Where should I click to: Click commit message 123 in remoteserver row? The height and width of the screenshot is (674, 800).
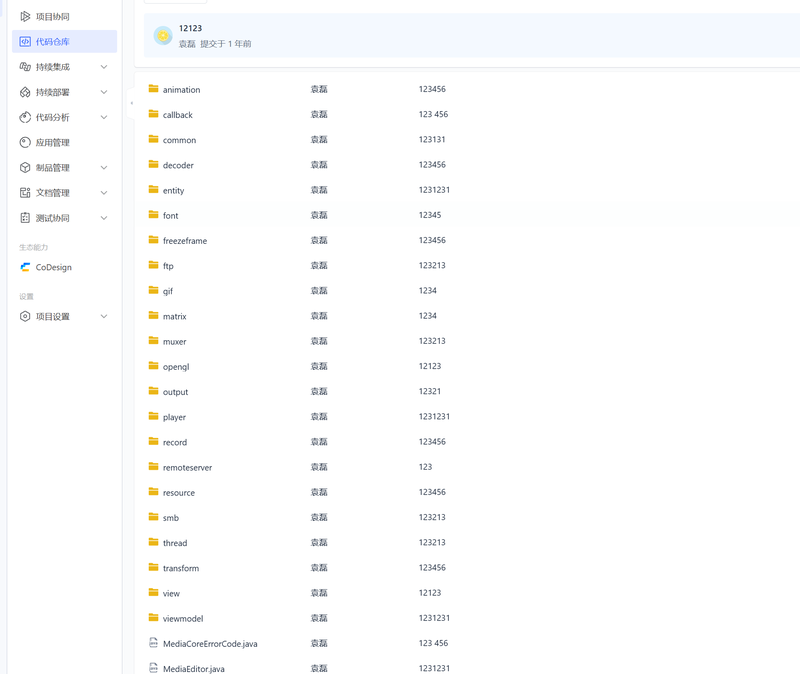tap(426, 467)
